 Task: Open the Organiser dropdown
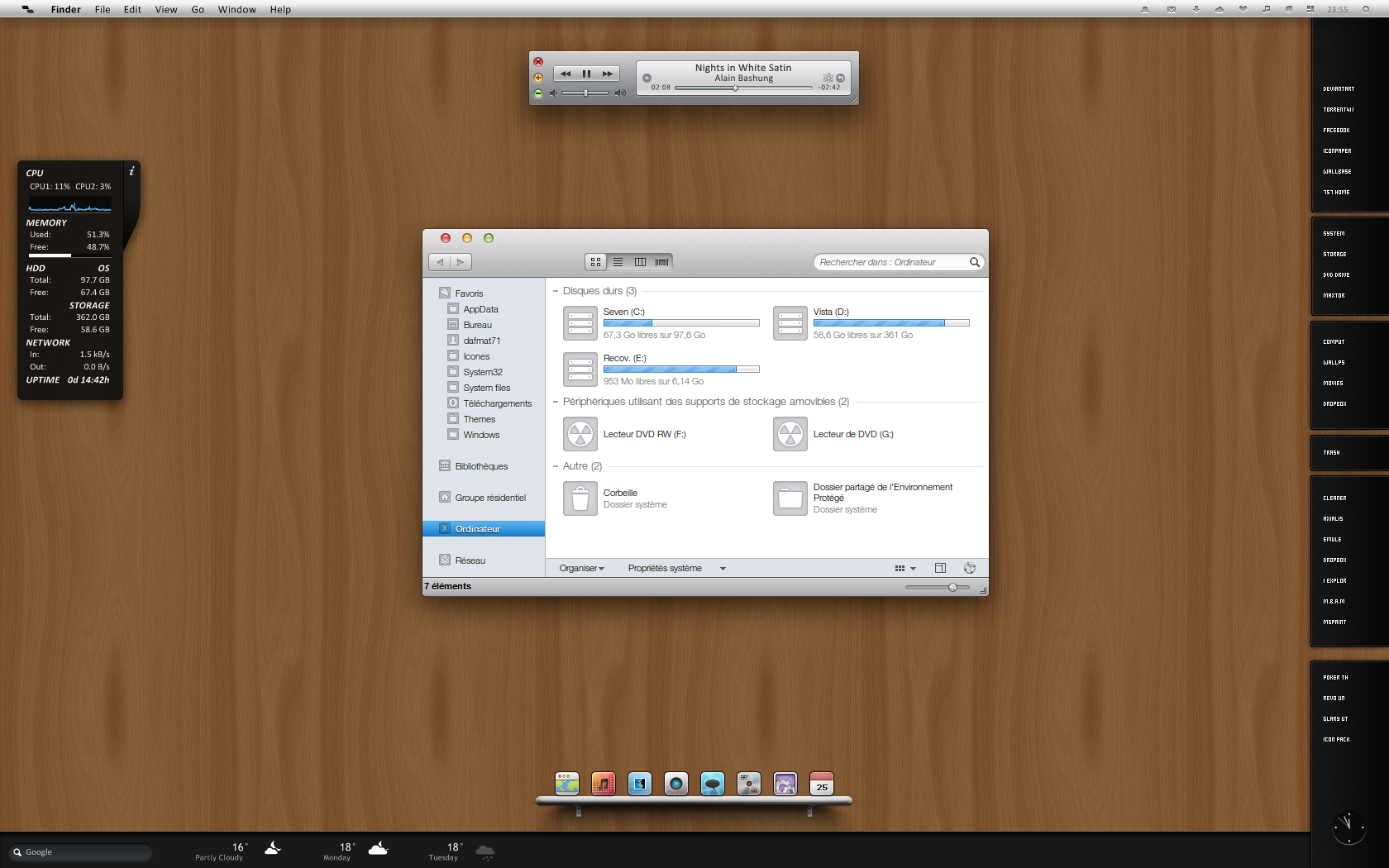[x=582, y=568]
